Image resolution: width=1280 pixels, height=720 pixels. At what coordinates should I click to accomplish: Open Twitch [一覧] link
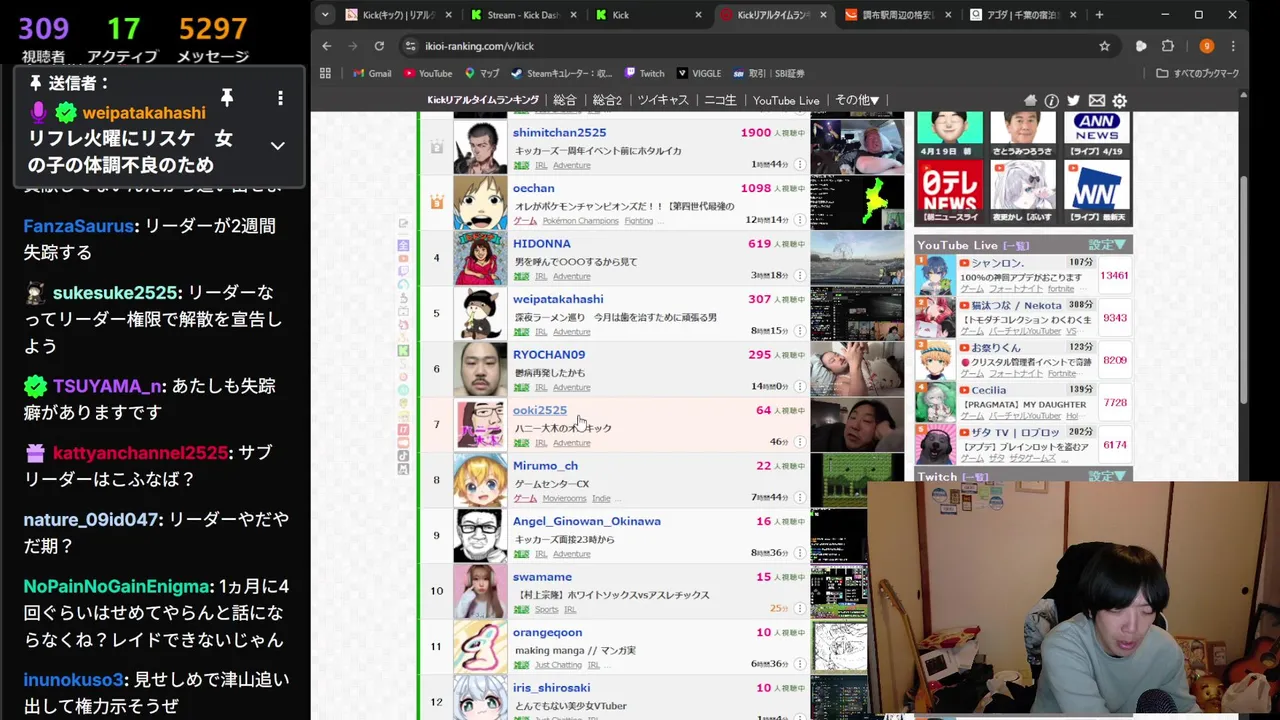(x=974, y=477)
